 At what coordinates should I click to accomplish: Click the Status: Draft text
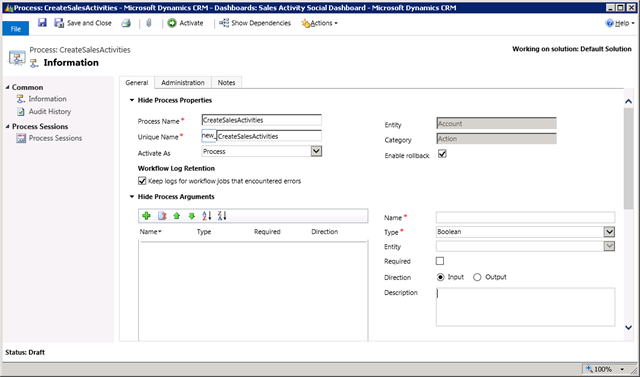(25, 352)
